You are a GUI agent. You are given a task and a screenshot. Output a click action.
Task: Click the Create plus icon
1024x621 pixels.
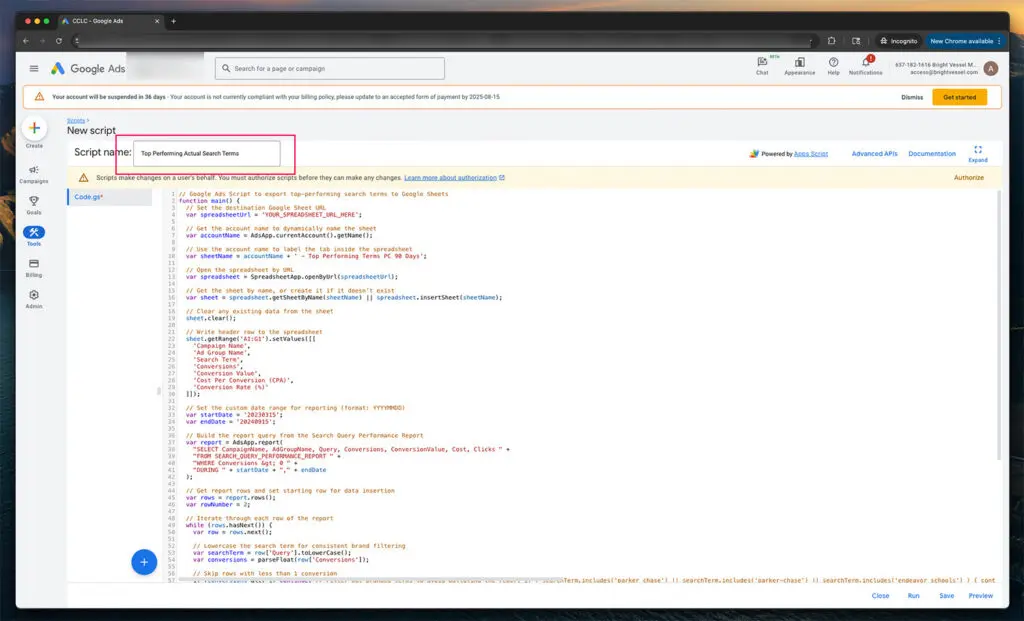34,128
